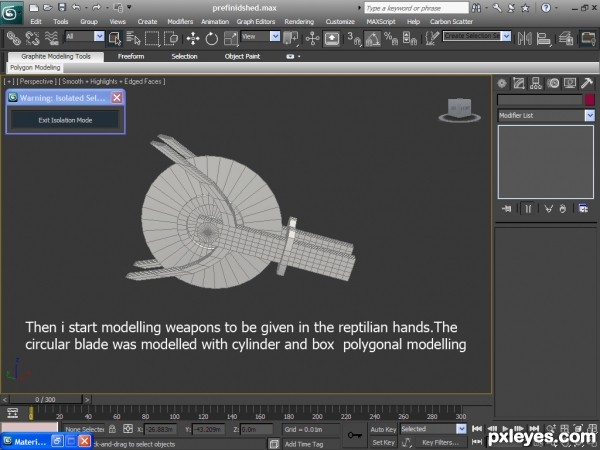
Task: Expand the ribbon minimize options arrow
Action: pyautogui.click(x=299, y=57)
